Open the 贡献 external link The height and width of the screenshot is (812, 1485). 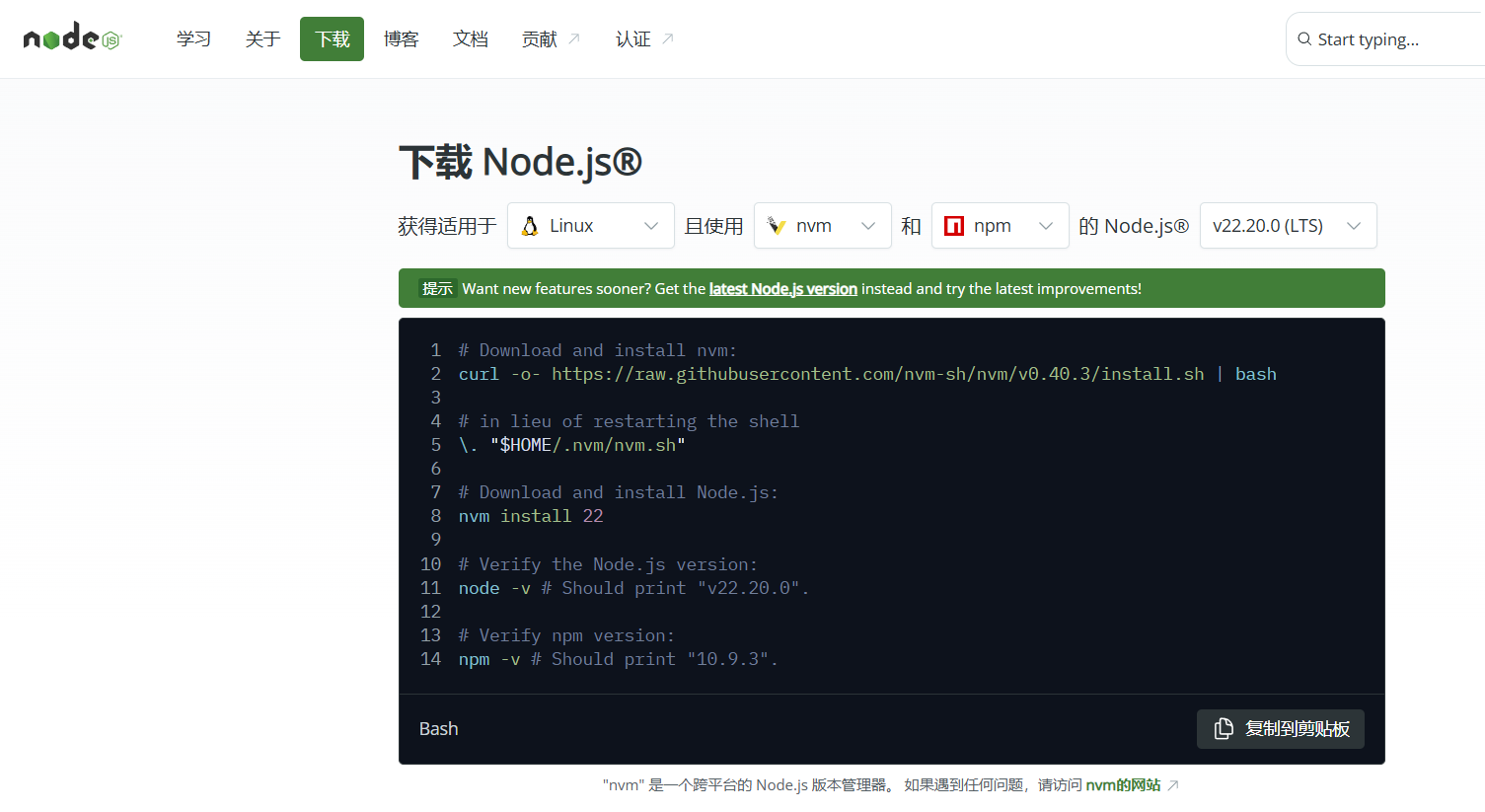pyautogui.click(x=551, y=39)
